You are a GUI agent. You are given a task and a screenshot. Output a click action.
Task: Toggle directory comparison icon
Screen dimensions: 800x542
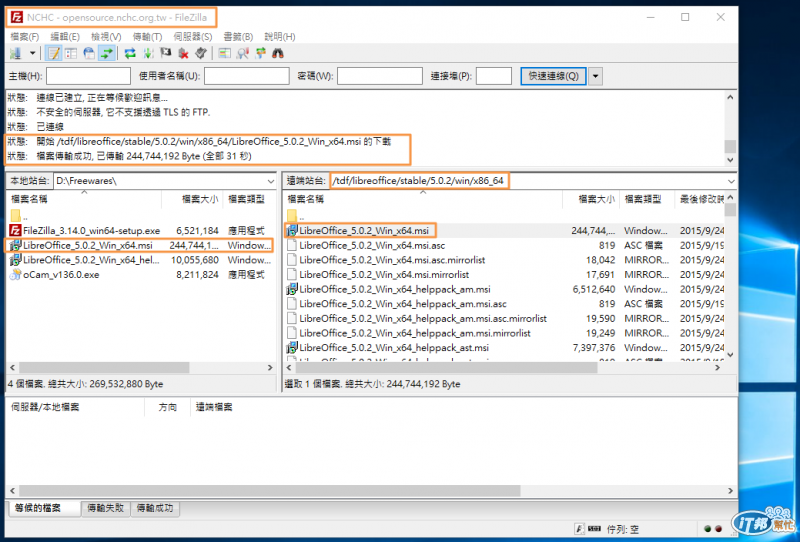[243, 54]
